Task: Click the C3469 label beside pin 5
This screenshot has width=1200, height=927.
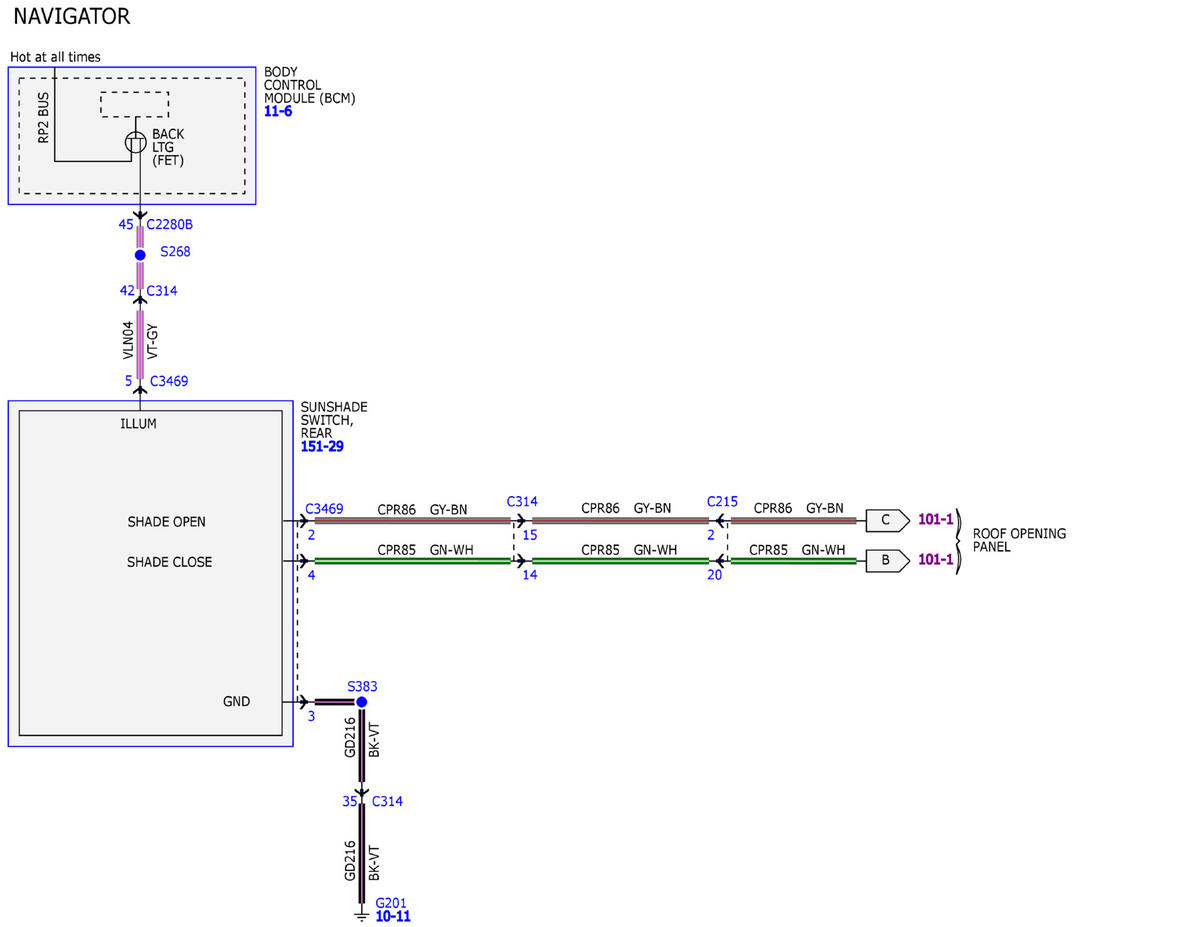Action: (169, 381)
